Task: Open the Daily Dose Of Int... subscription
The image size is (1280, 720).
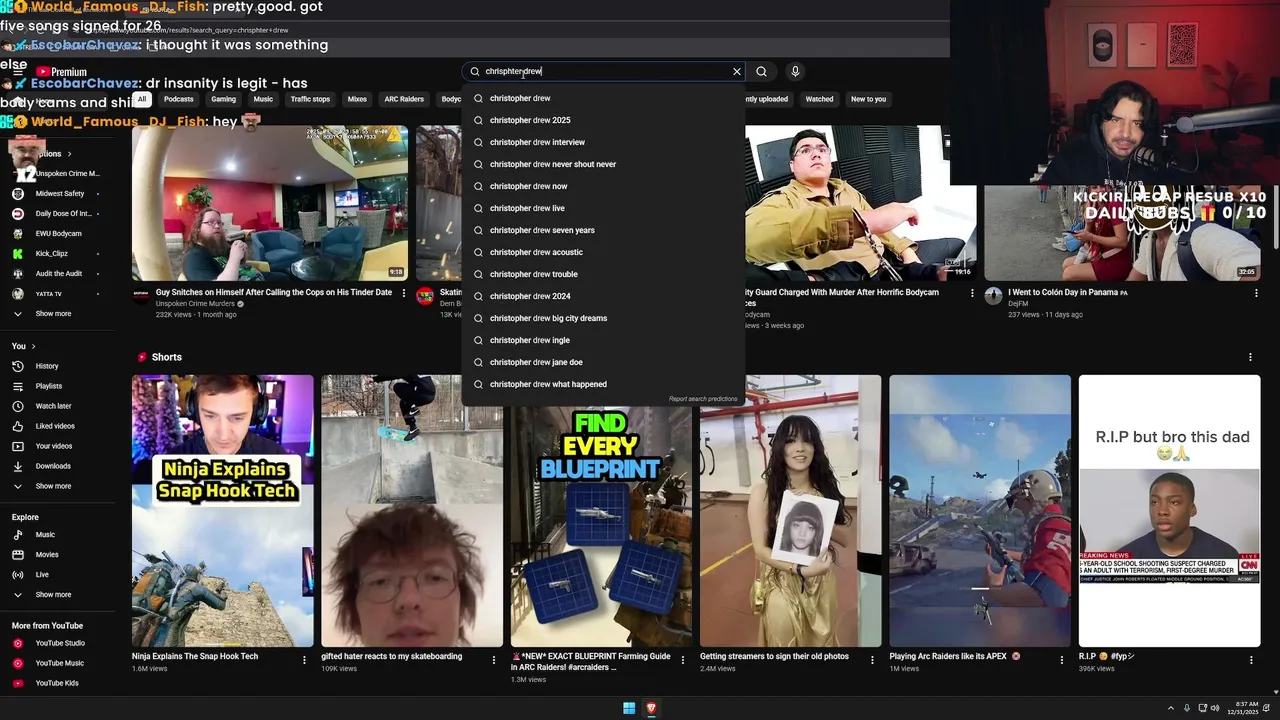Action: click(63, 214)
